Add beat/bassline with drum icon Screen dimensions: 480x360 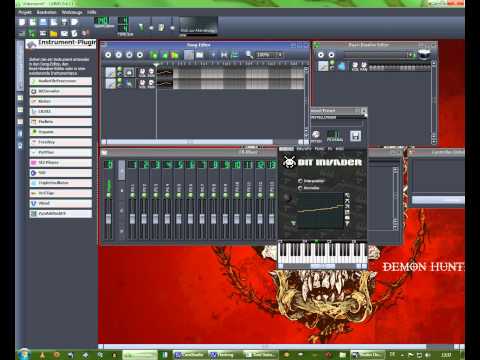(424, 54)
